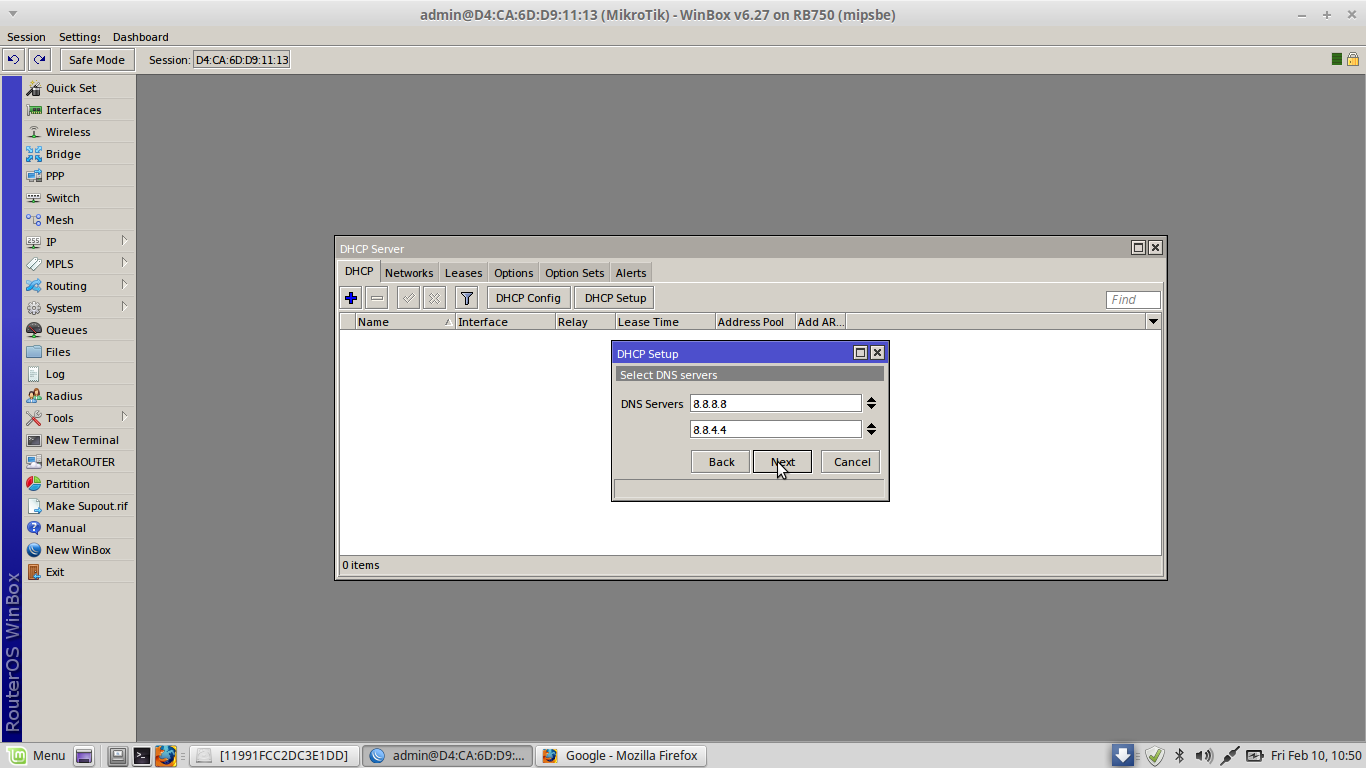Click the disable cross toolbar icon
Viewport: 1366px width, 768px height.
click(x=434, y=298)
